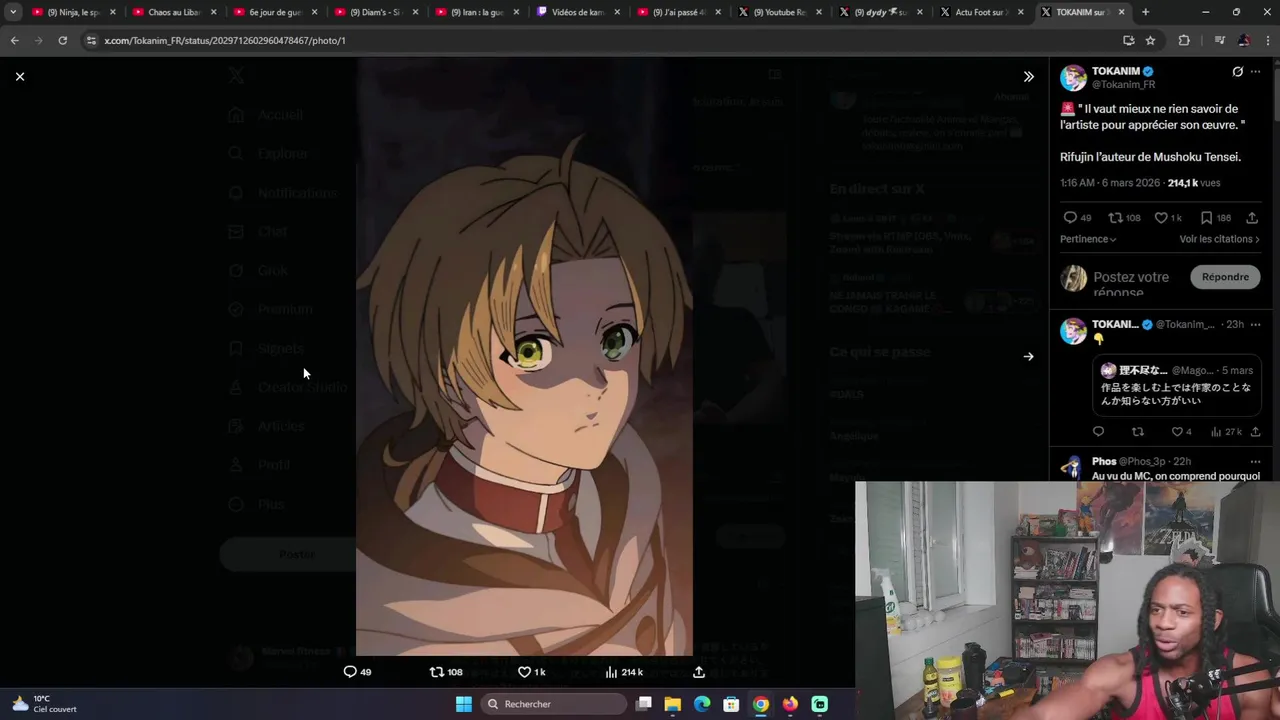Click the Répondre button
1280x720 pixels.
(x=1225, y=277)
